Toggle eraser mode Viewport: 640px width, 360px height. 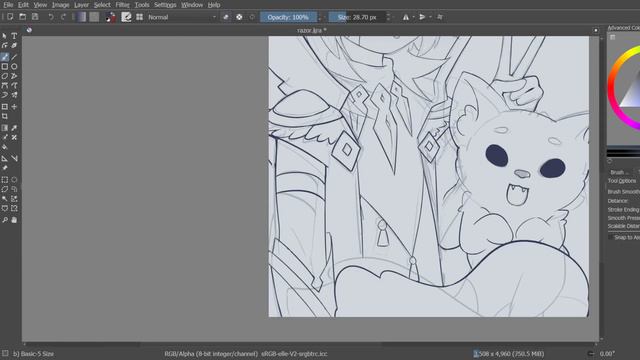coord(226,17)
